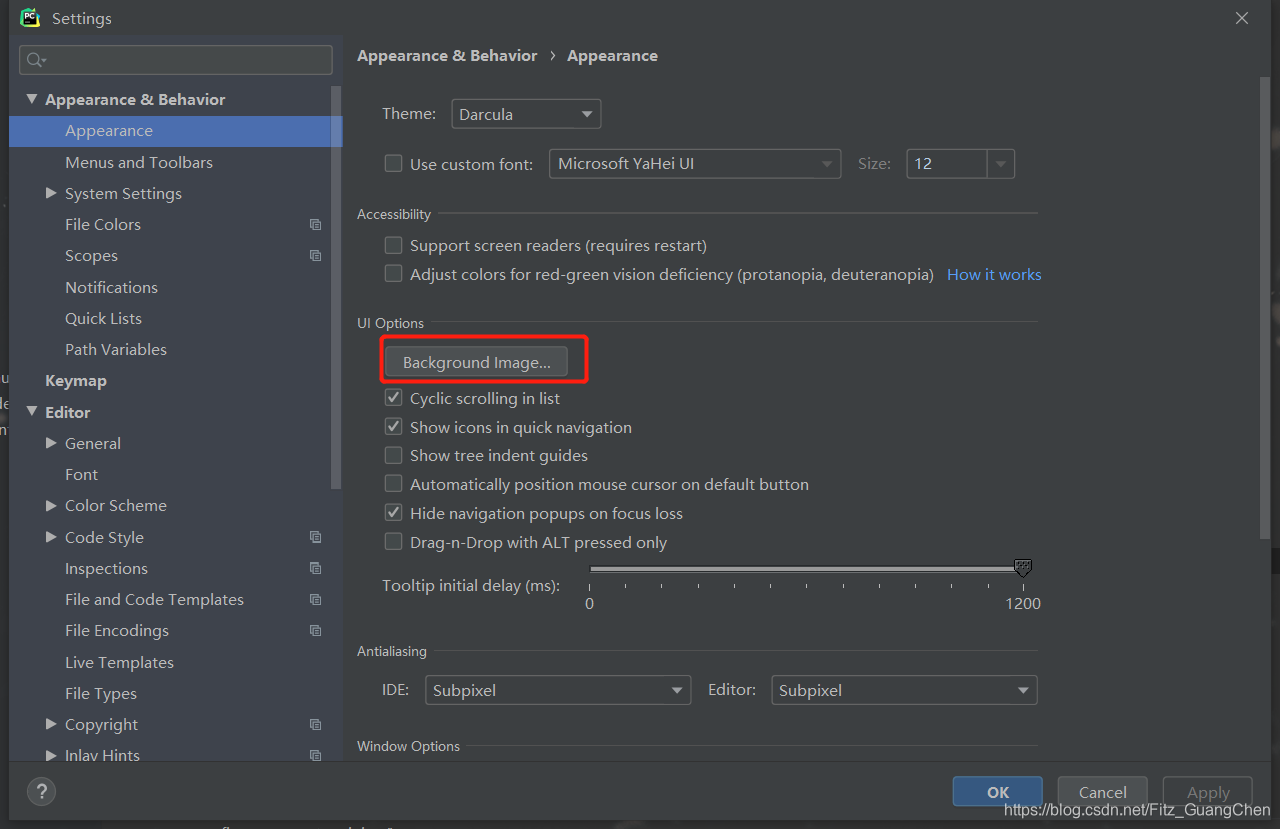This screenshot has width=1280, height=829.
Task: Expand the Copyright tree node arrow
Action: pos(51,724)
